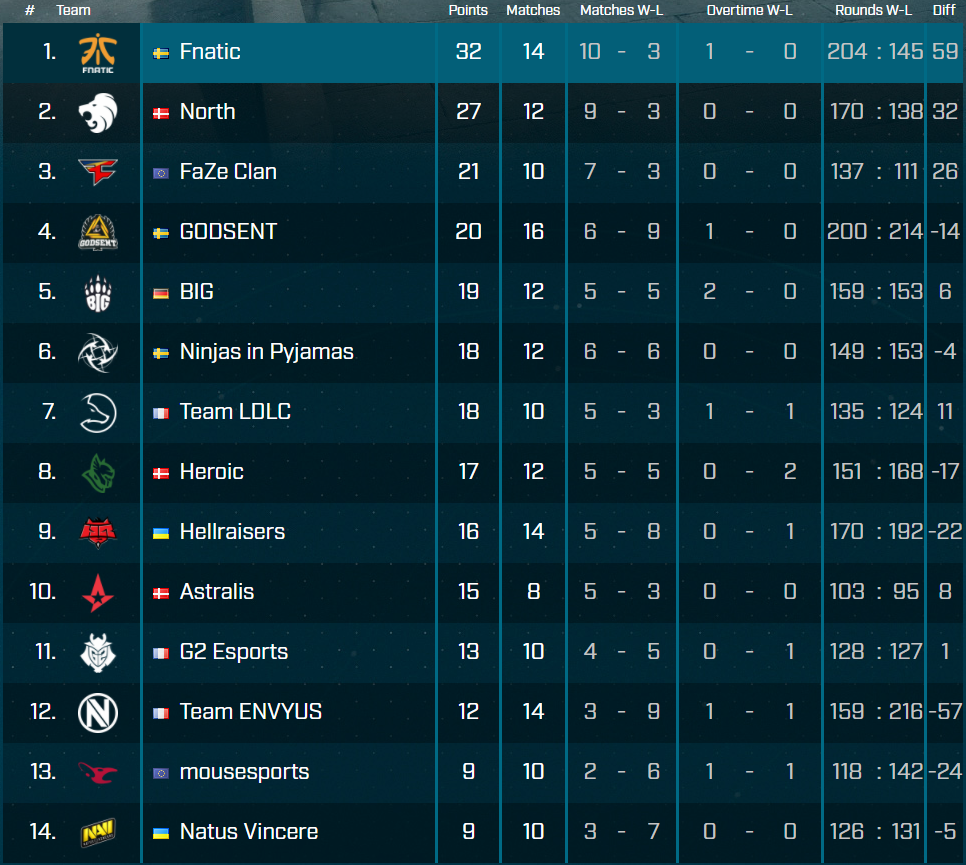Select the Team LDLC name
966x865 pixels.
pyautogui.click(x=235, y=412)
